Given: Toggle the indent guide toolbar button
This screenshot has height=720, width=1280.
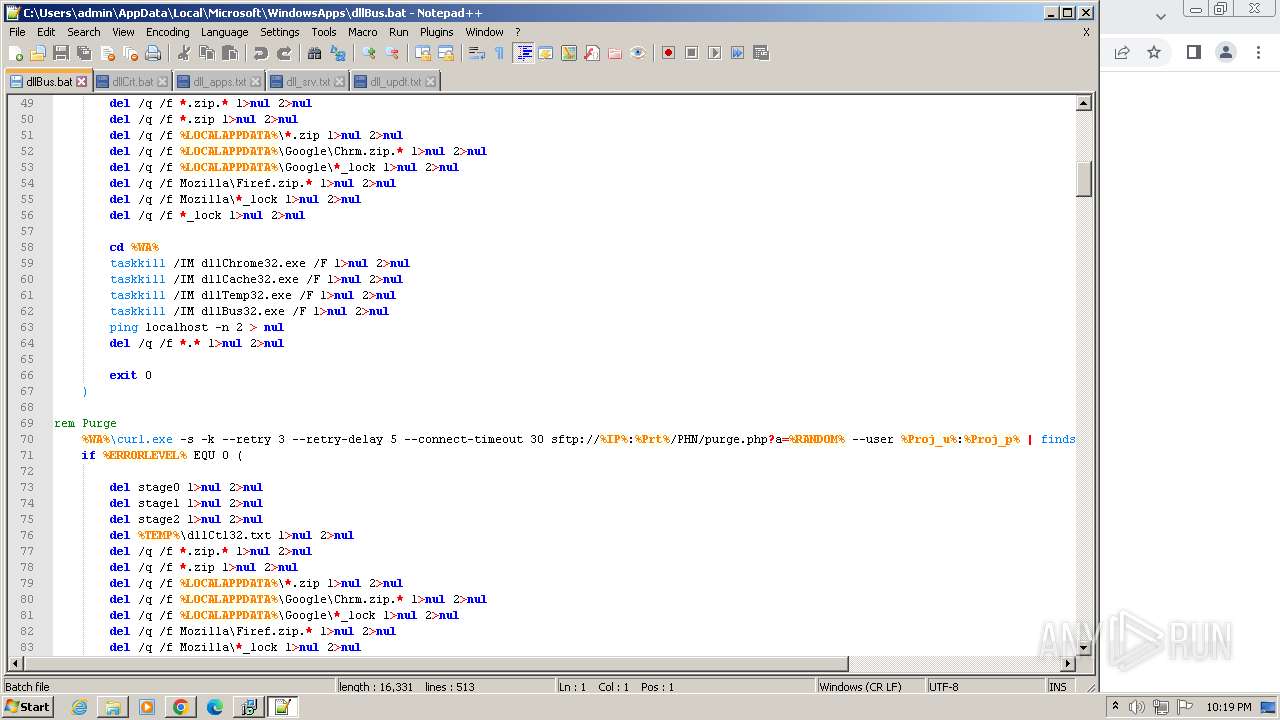Looking at the screenshot, I should click(523, 53).
